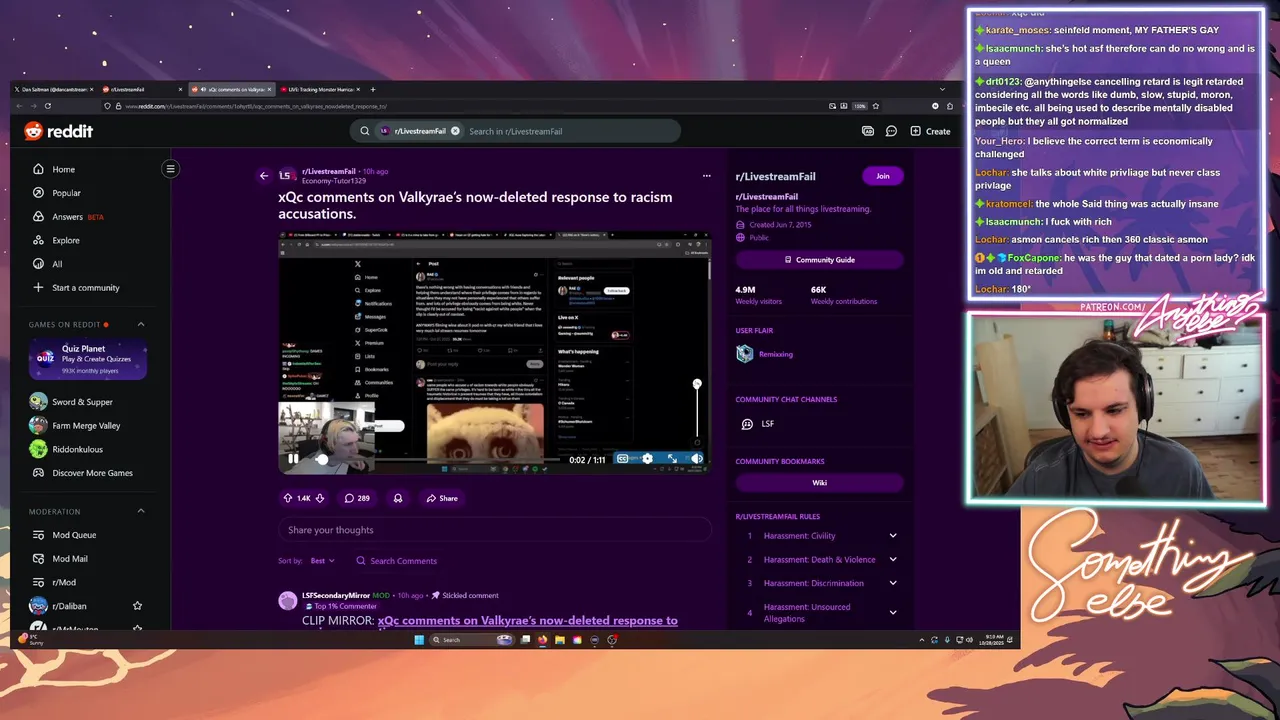Image resolution: width=1280 pixels, height=720 pixels.
Task: Go back to subreddit with post back arrow
Action: (x=264, y=176)
